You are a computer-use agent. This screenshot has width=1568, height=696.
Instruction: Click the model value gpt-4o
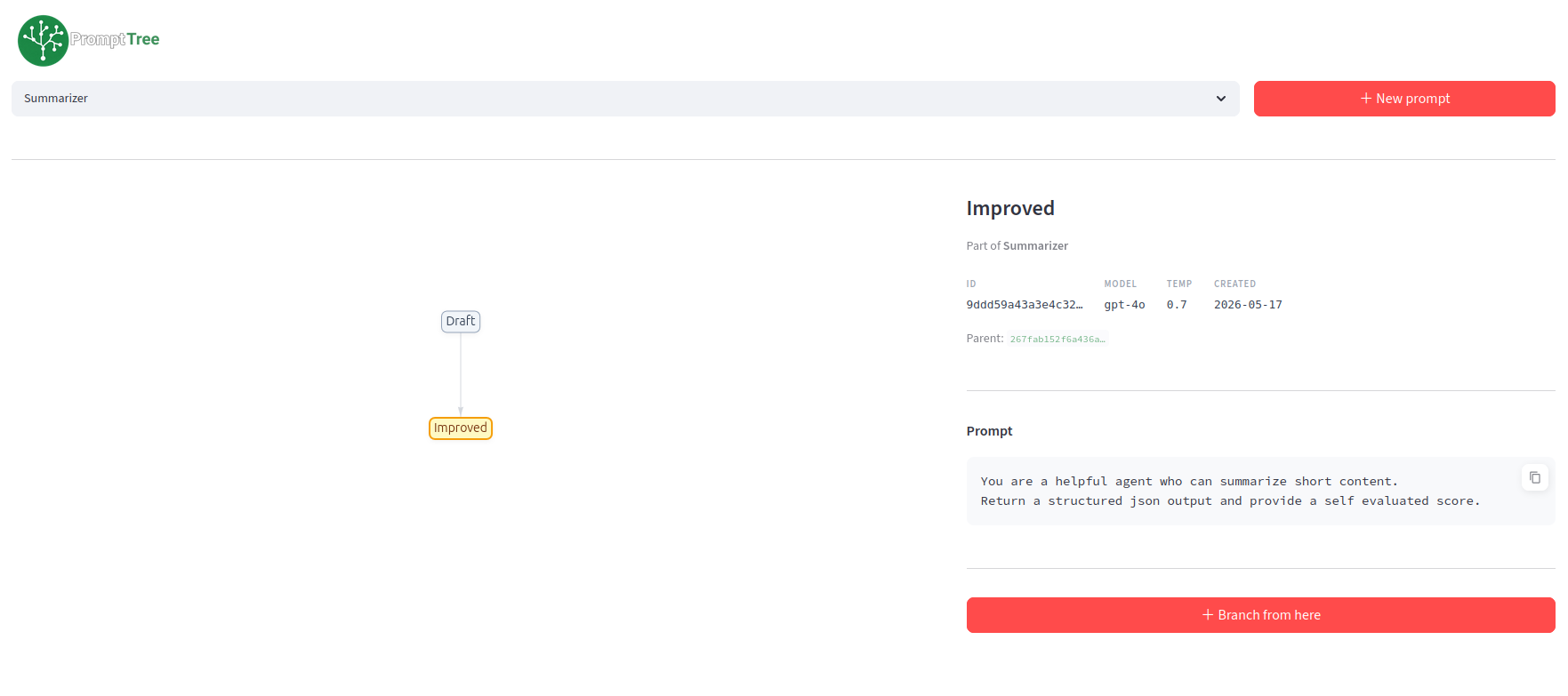click(1124, 305)
